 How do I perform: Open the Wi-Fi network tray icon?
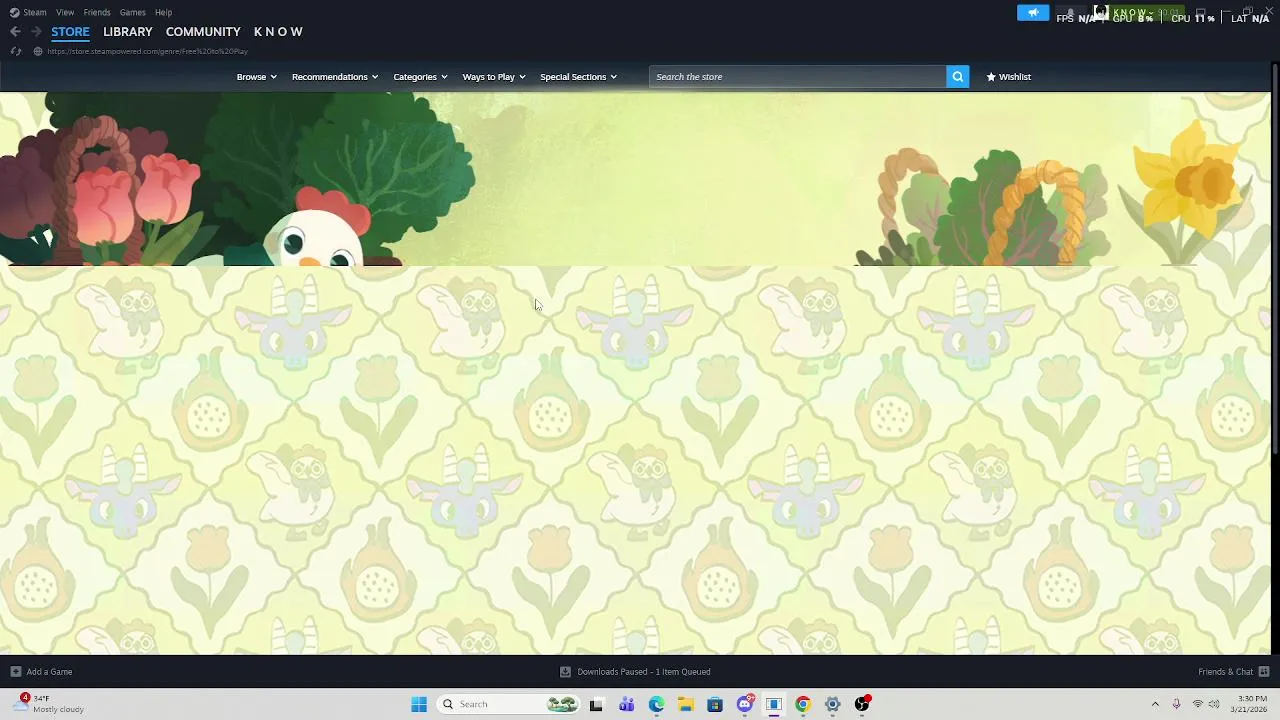(1197, 704)
